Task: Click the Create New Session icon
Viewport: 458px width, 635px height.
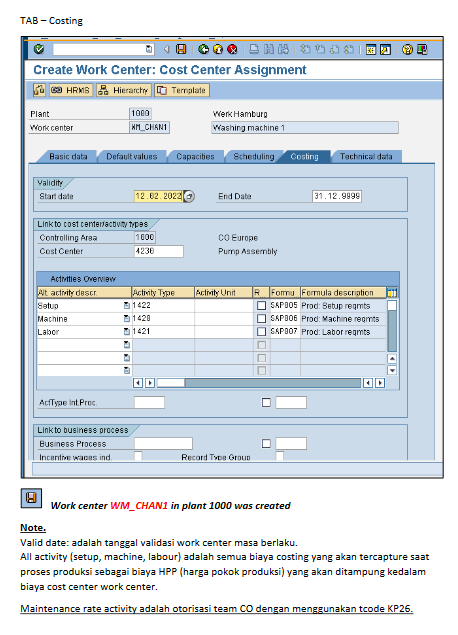Action: [x=371, y=49]
